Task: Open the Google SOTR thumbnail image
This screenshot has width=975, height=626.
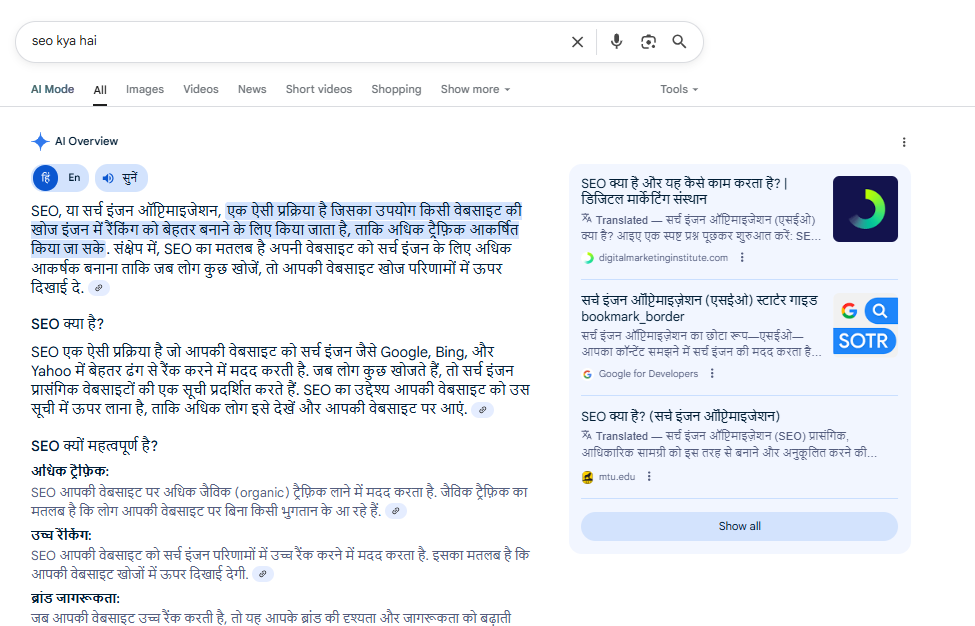Action: point(865,325)
